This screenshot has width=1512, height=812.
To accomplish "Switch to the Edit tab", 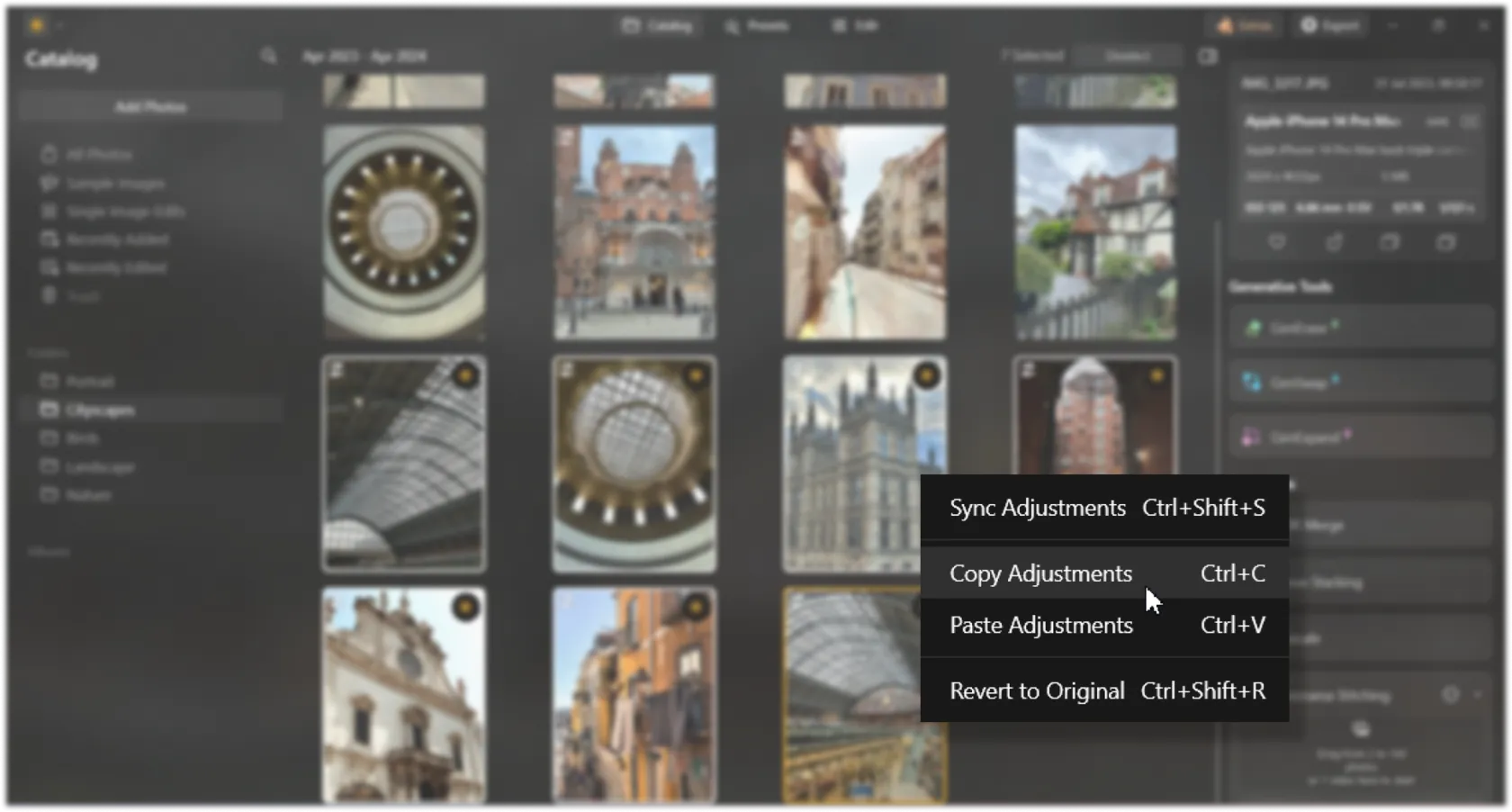I will pos(855,26).
